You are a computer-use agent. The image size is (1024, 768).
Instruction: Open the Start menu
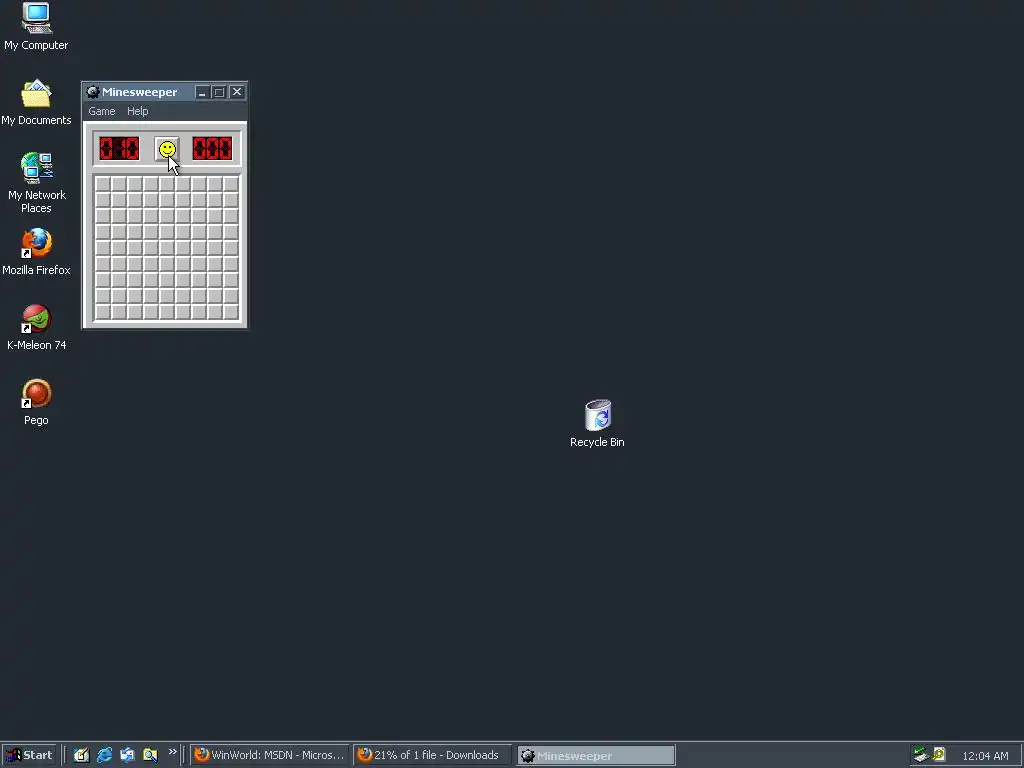[29, 755]
